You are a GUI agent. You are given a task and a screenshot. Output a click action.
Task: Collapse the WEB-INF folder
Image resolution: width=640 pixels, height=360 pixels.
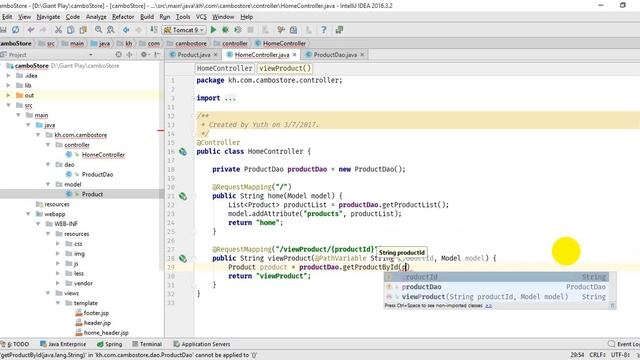(x=38, y=224)
